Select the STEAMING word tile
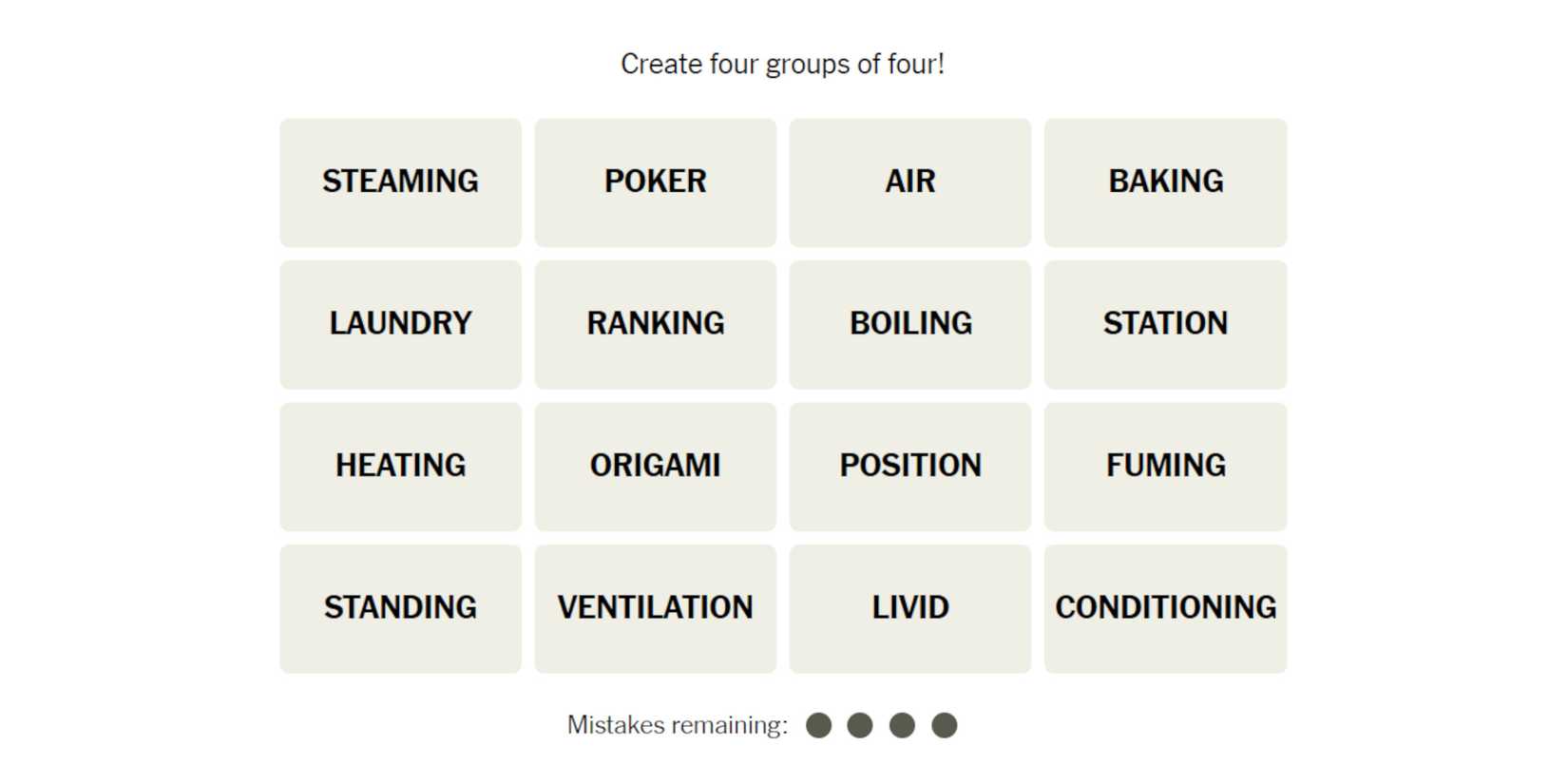1568x784 pixels. 400,182
